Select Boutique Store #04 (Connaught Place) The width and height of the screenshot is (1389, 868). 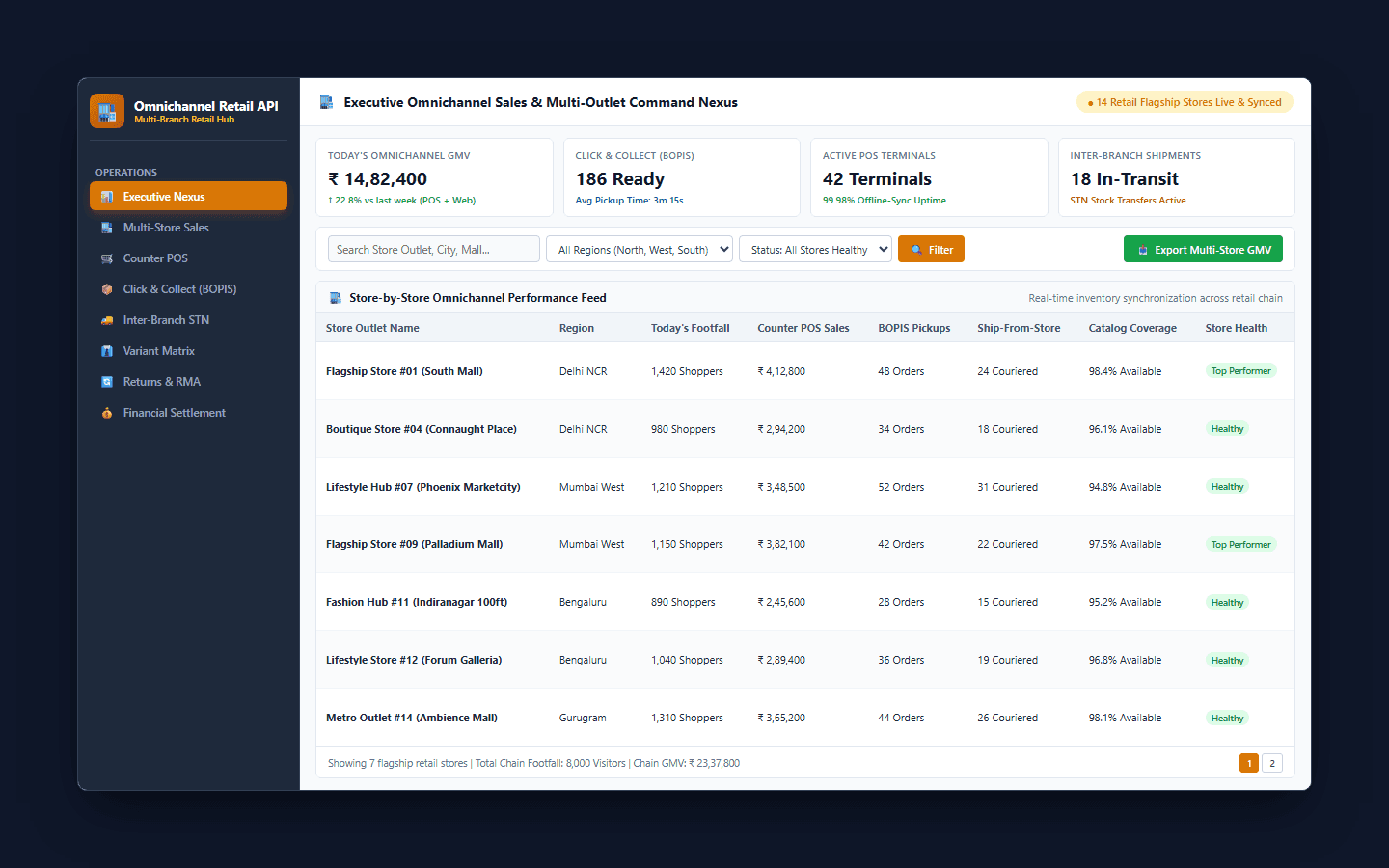click(805, 429)
